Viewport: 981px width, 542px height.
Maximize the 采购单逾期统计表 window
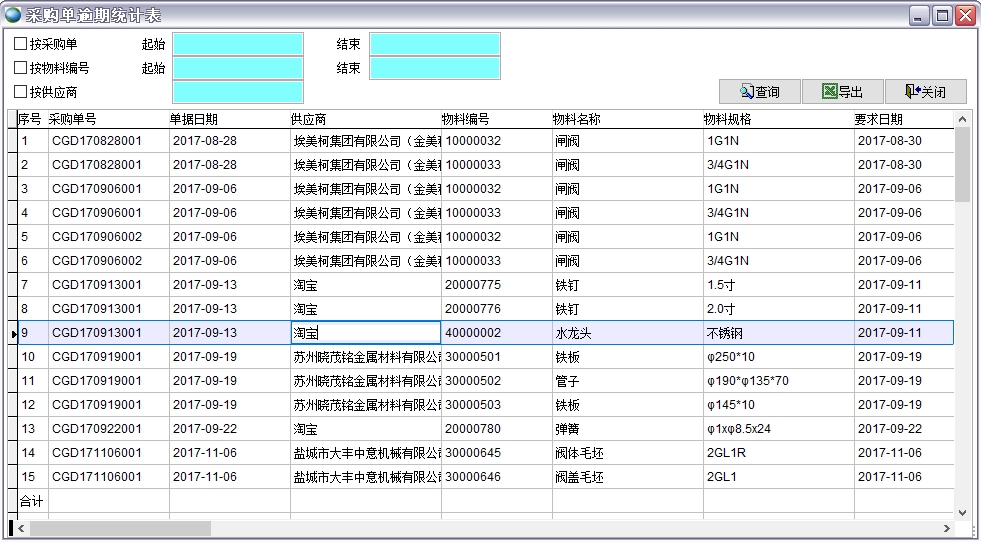click(x=942, y=16)
